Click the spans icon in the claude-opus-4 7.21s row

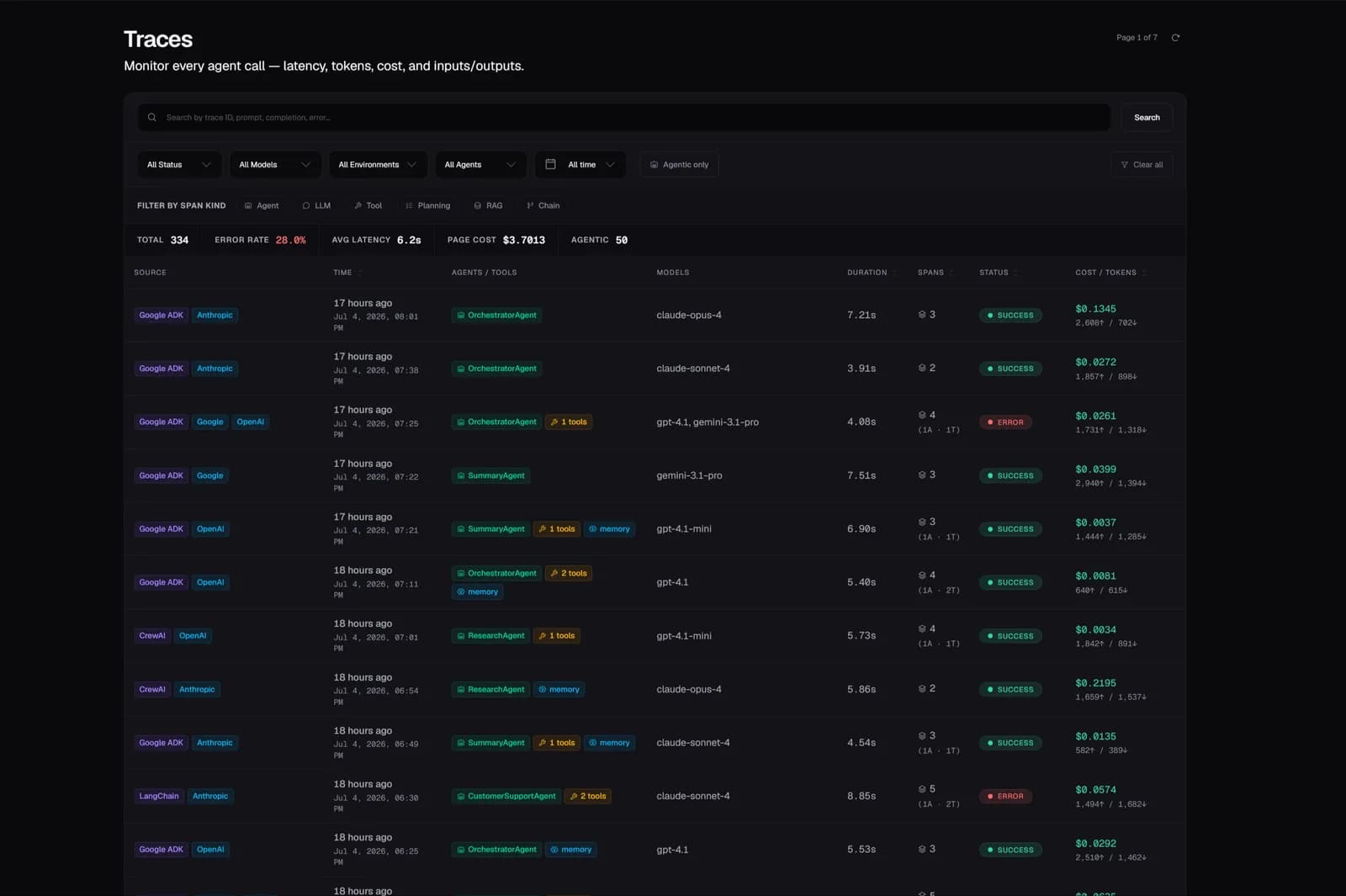[x=922, y=315]
